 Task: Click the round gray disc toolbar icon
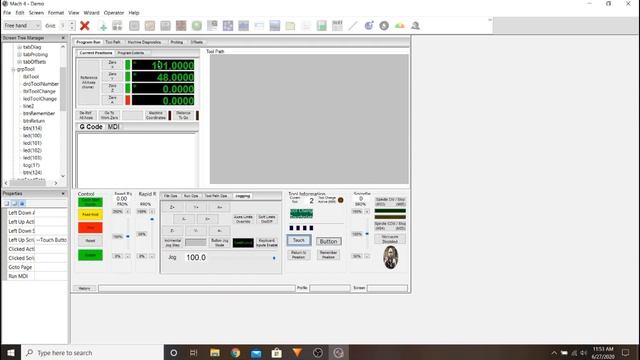pos(384,26)
